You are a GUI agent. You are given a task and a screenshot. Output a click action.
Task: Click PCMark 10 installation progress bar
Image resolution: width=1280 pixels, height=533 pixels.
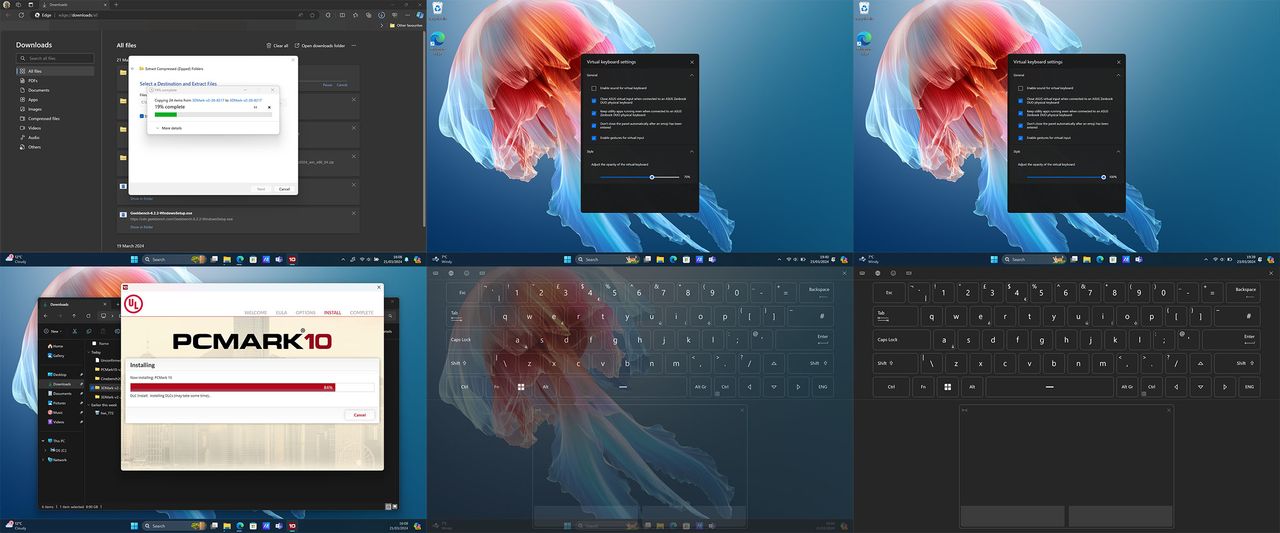click(252, 386)
